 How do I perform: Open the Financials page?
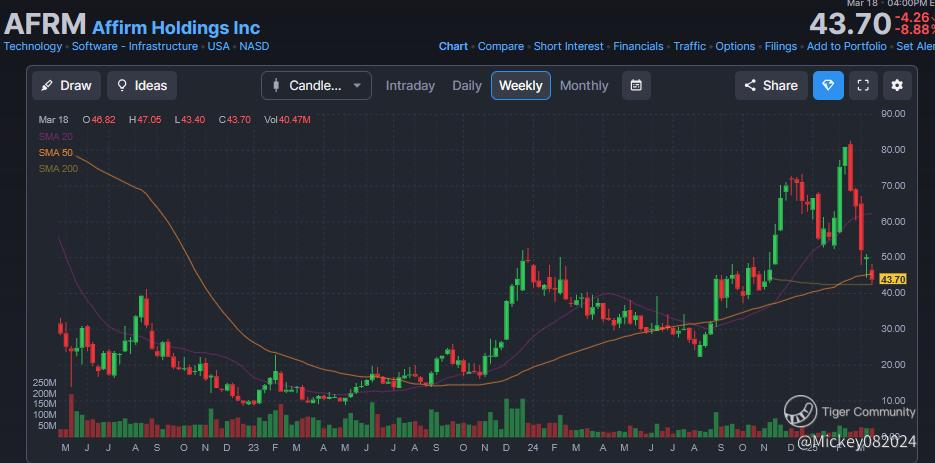click(x=638, y=46)
